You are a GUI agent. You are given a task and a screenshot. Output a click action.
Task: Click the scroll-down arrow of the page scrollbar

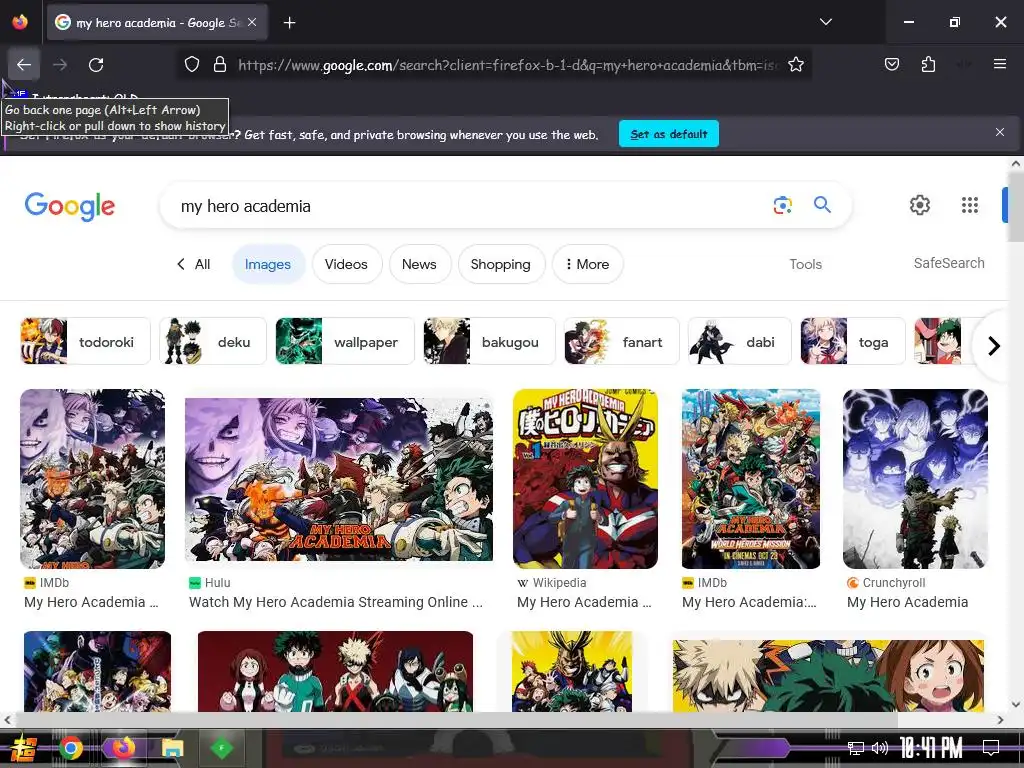(x=1016, y=705)
